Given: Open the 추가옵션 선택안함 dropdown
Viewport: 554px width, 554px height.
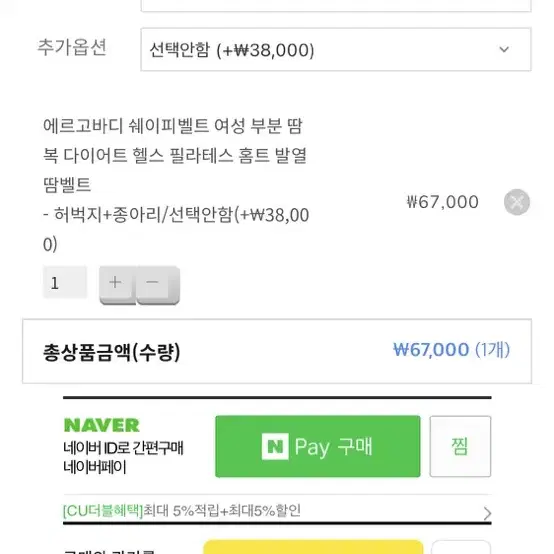Looking at the screenshot, I should coord(336,49).
